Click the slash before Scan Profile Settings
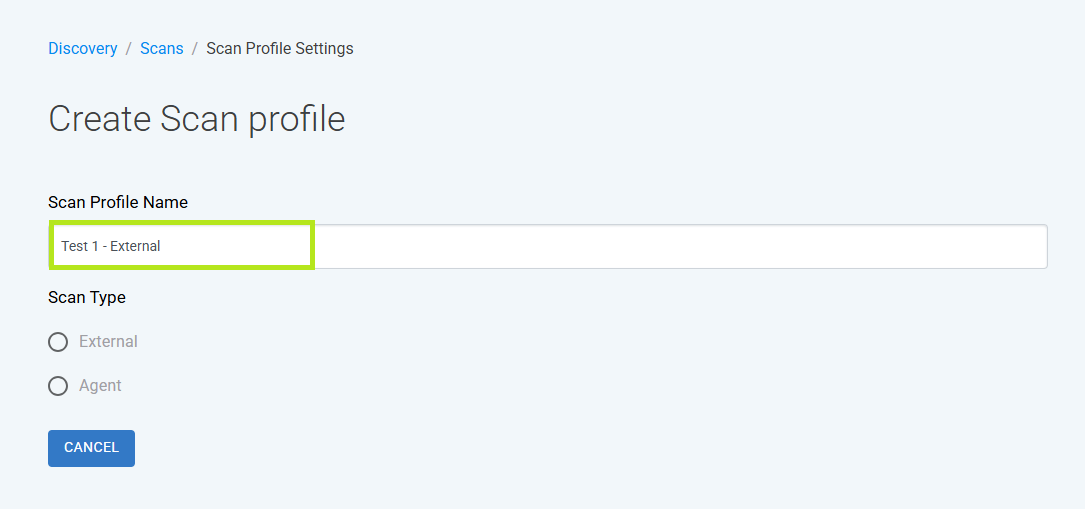This screenshot has width=1085, height=509. click(x=195, y=48)
